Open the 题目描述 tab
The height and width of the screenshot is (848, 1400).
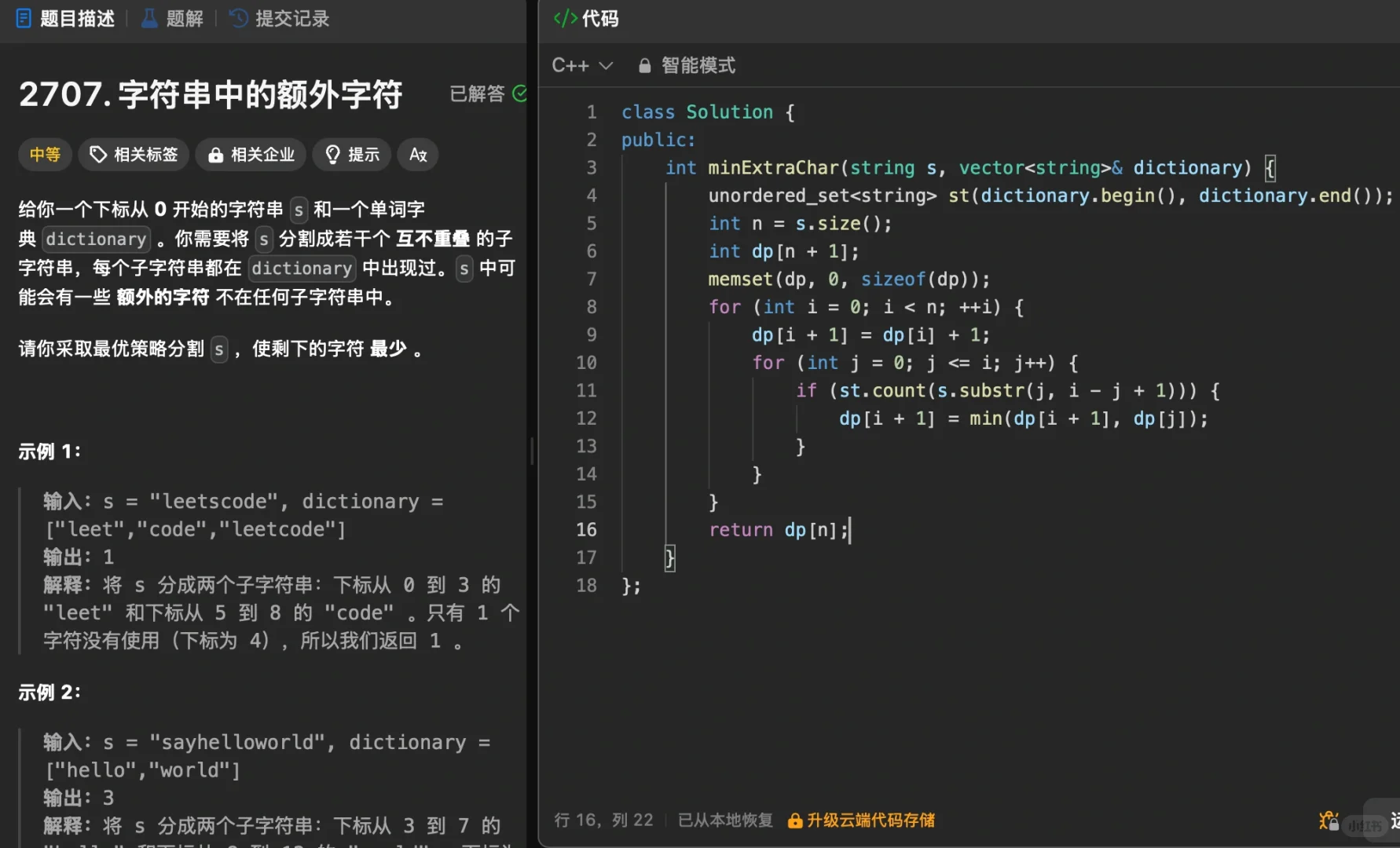(x=66, y=18)
